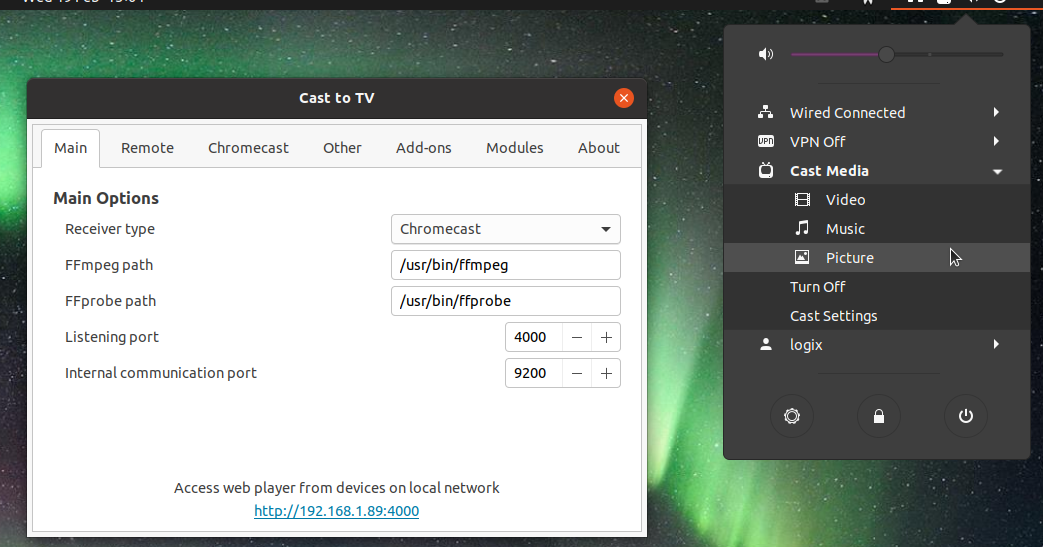Click the Wired Connected menu label
Screen dimensions: 1043x547
847,112
